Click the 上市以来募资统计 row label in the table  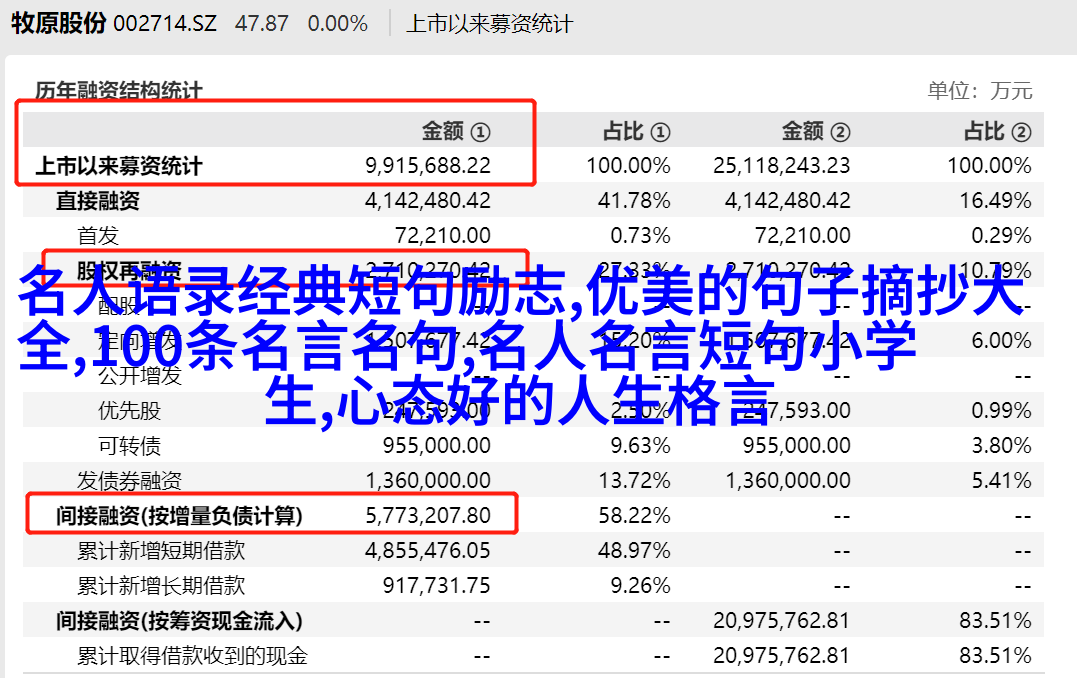tap(119, 166)
